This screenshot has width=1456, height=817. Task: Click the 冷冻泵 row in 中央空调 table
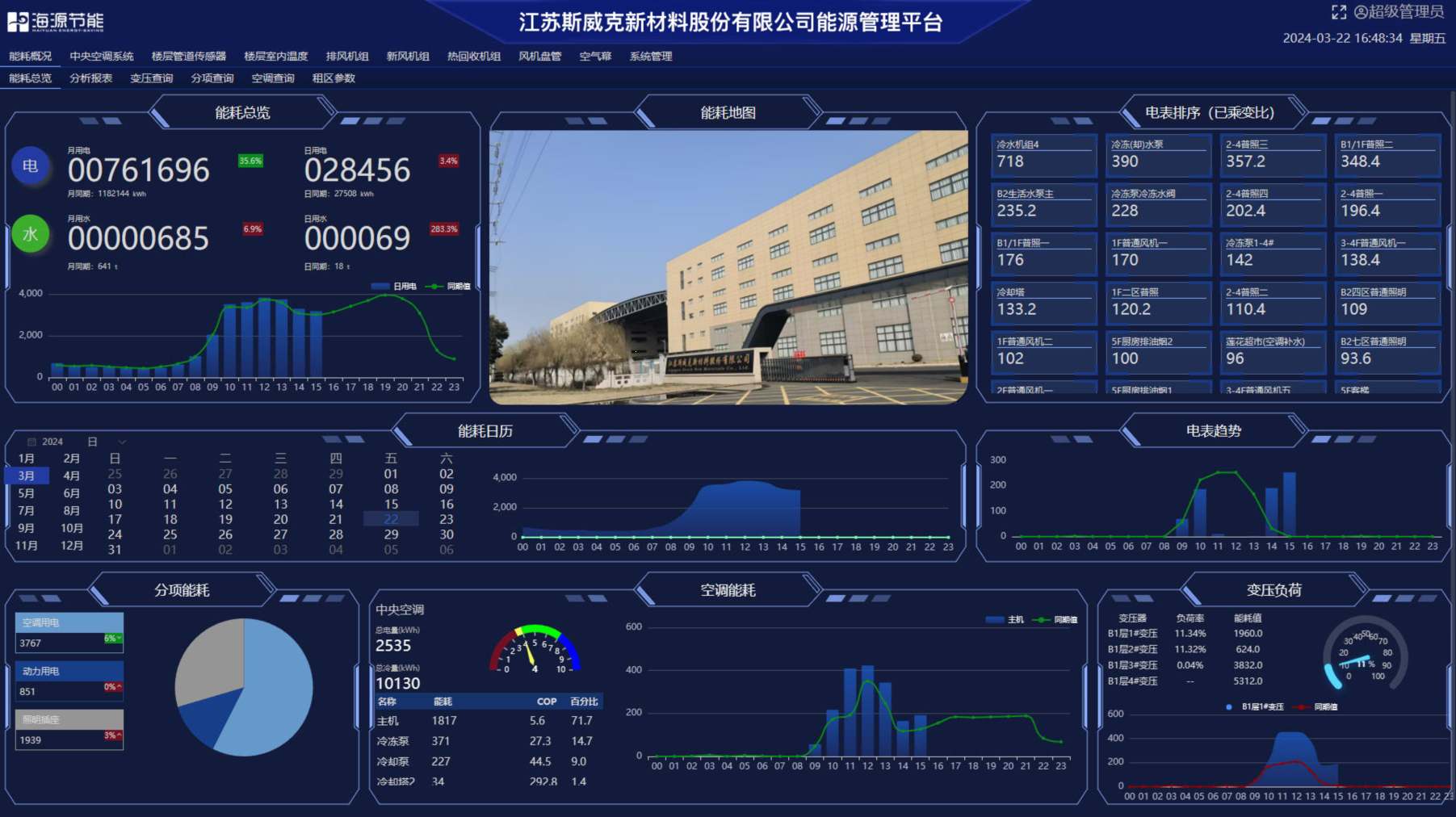click(489, 741)
